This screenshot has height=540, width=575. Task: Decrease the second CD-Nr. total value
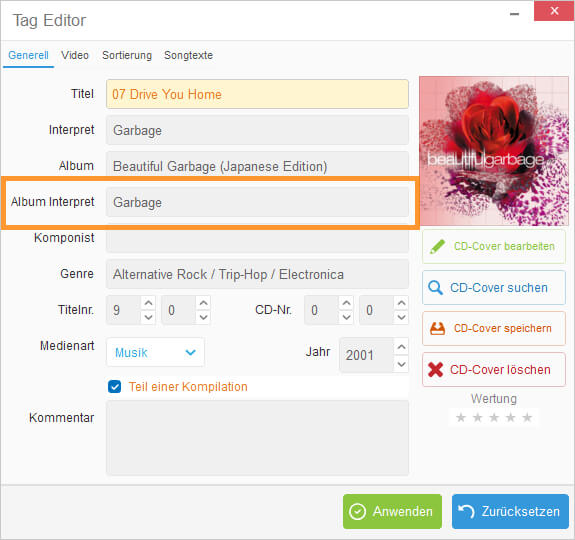[x=402, y=317]
